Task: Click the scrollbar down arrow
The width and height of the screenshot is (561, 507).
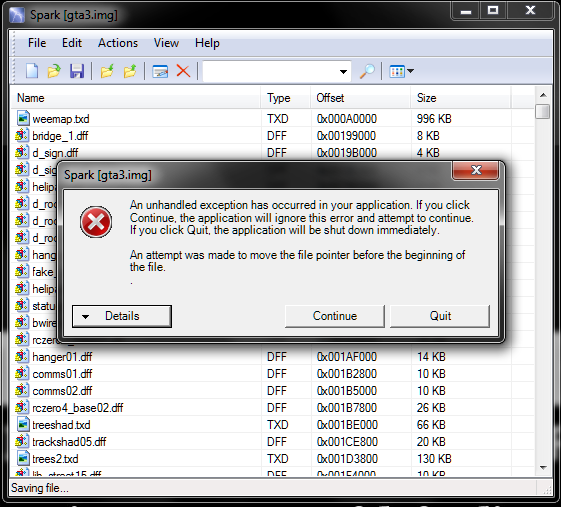Action: [543, 468]
